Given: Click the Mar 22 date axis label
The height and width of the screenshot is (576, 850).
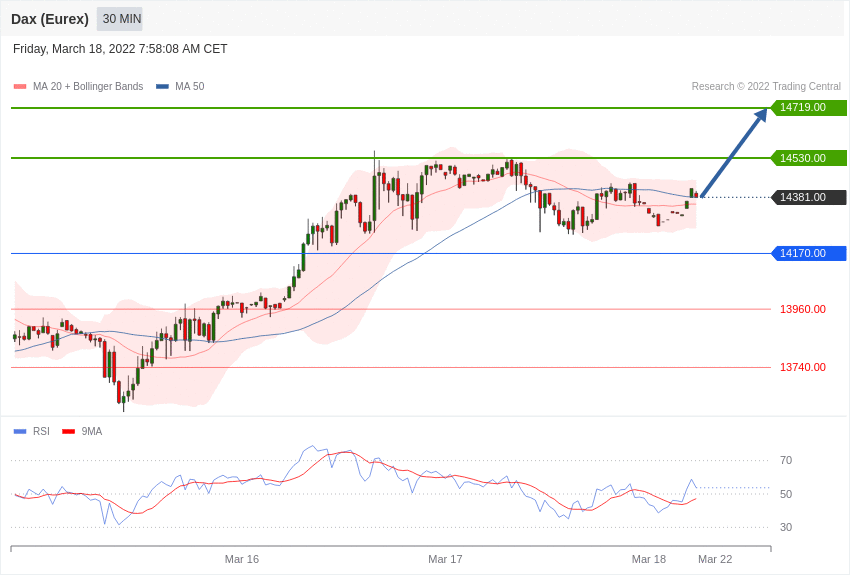Looking at the screenshot, I should [715, 559].
